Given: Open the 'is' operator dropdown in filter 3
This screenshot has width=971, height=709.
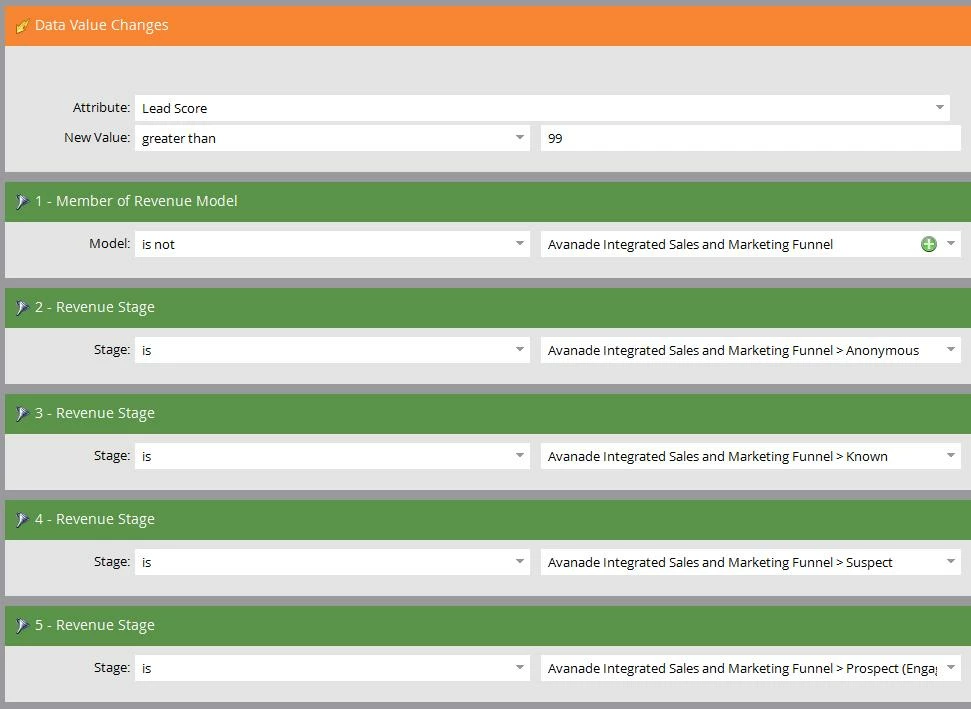Looking at the screenshot, I should [520, 455].
